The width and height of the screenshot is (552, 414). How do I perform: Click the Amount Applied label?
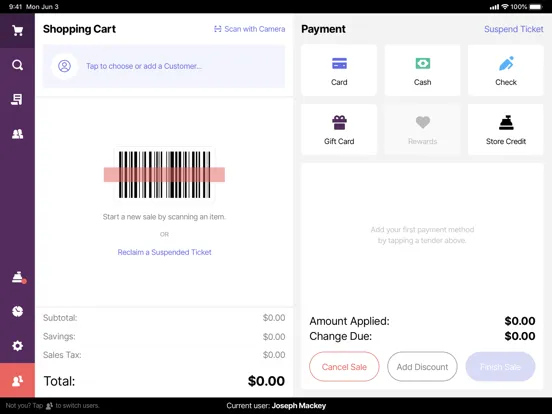click(349, 321)
